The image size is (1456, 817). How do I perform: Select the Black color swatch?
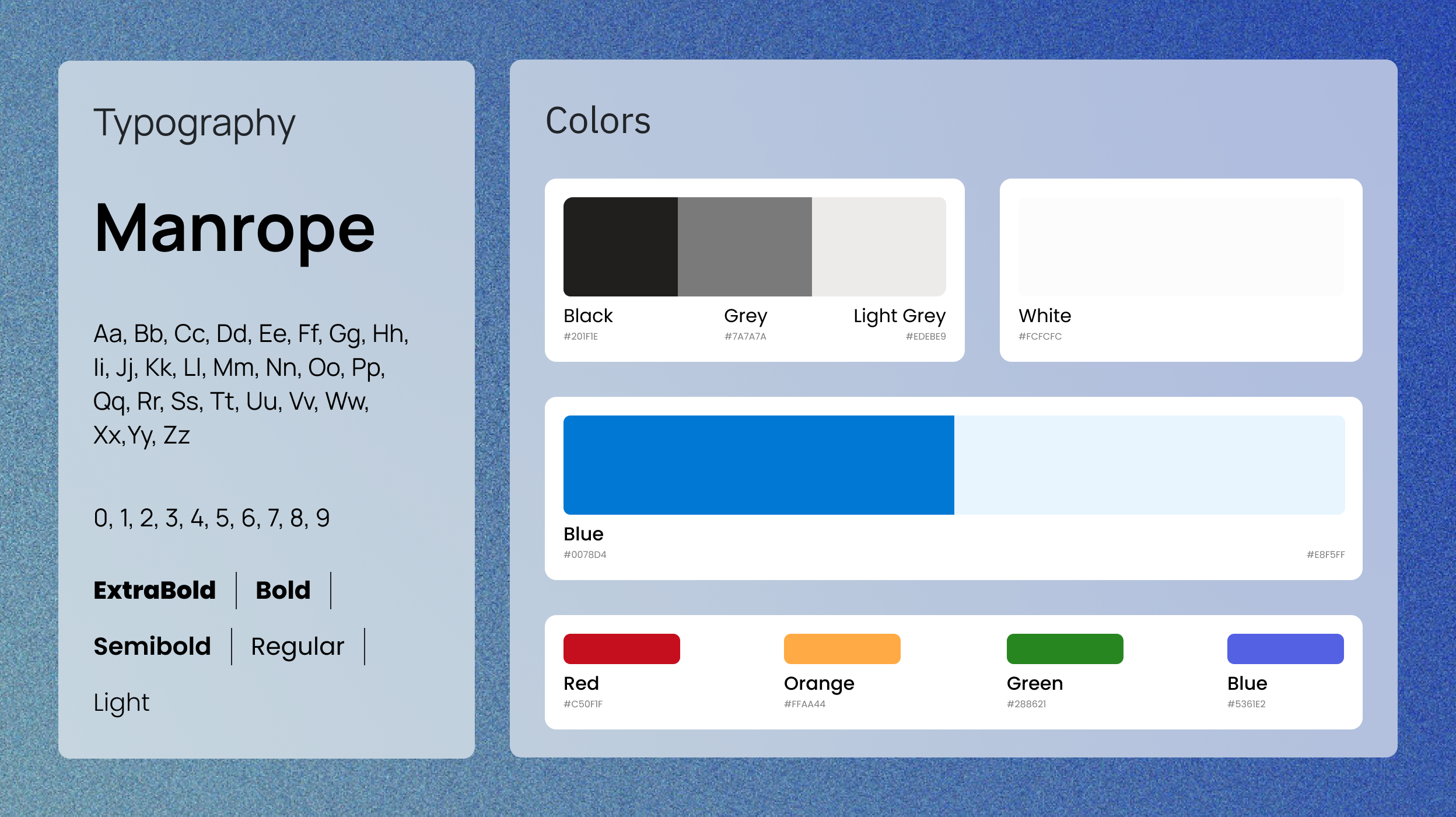click(620, 246)
